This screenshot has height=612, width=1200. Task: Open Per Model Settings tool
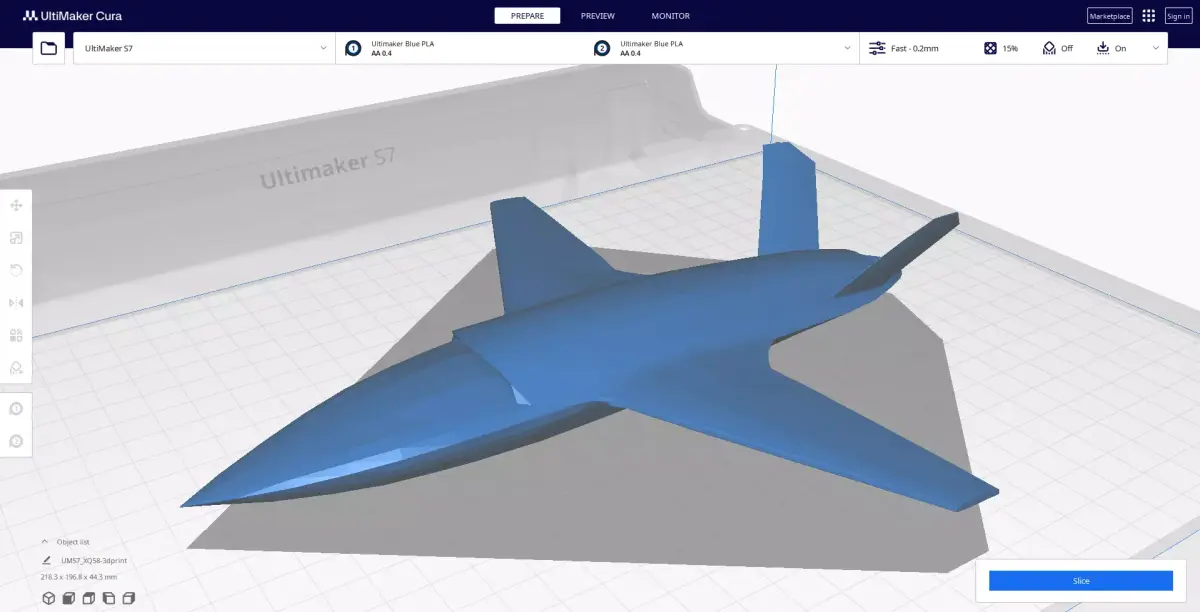pos(17,335)
